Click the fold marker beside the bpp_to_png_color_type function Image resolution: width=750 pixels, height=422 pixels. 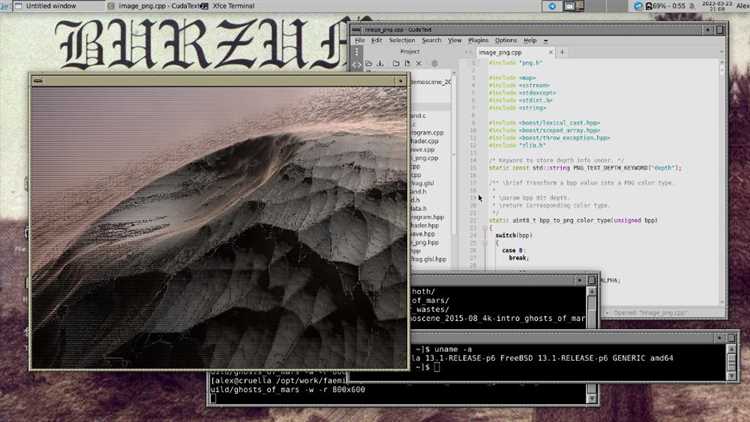click(x=485, y=228)
